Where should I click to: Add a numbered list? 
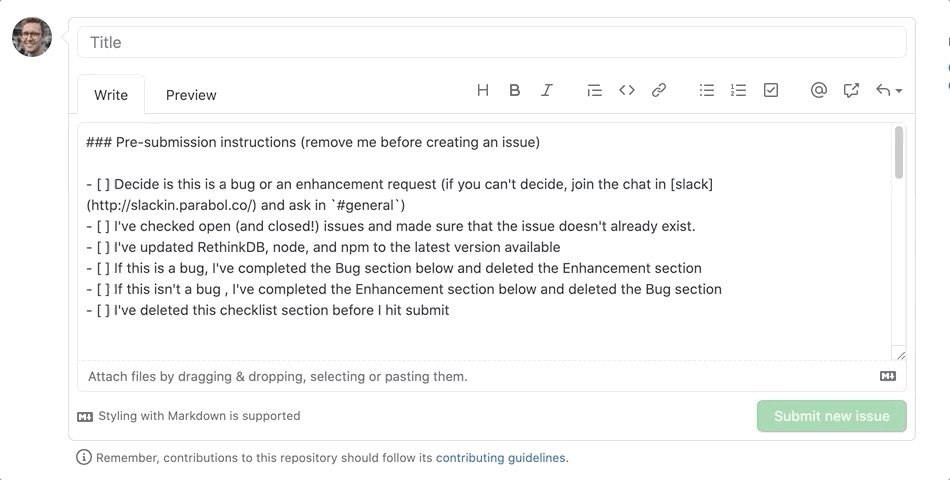[738, 90]
